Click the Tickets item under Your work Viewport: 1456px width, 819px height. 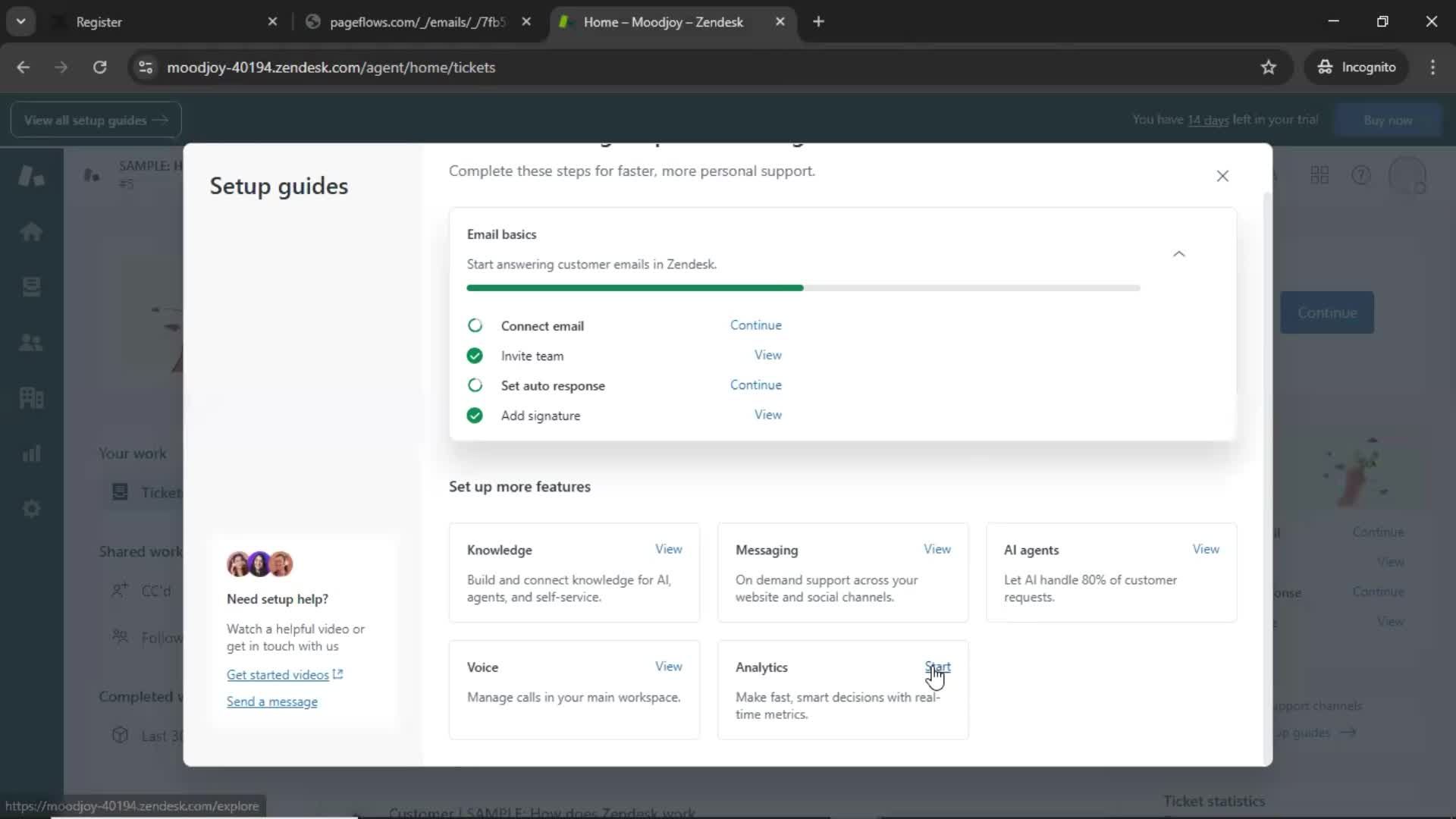[146, 492]
